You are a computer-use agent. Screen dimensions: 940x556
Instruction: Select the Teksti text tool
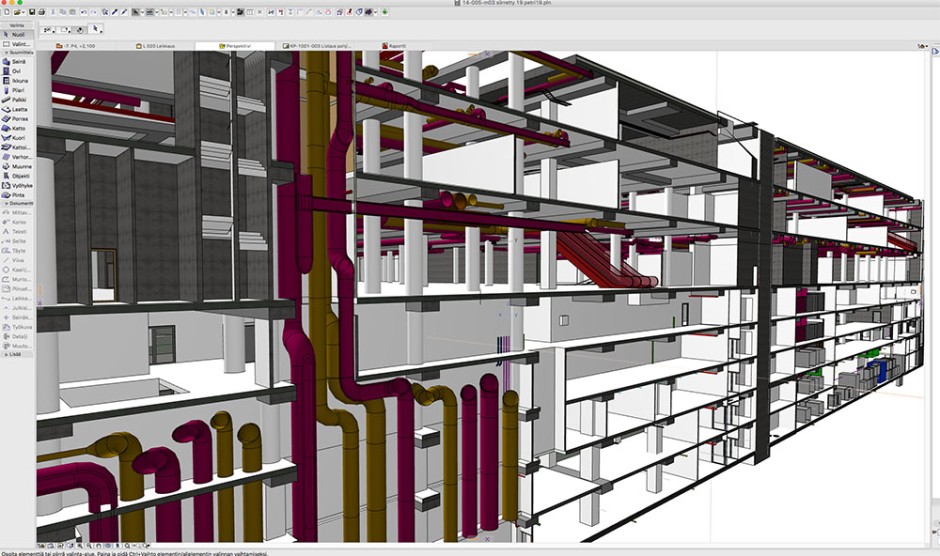point(17,231)
